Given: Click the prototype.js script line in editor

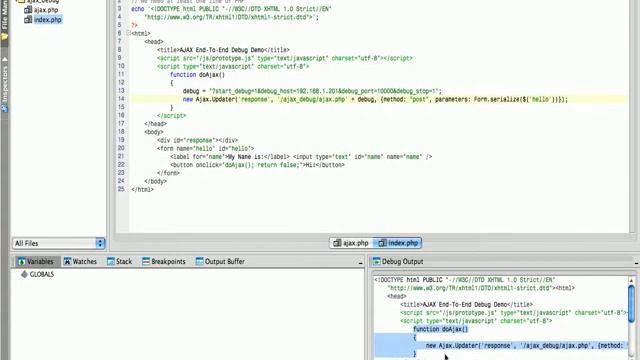Looking at the screenshot, I should [x=284, y=58].
